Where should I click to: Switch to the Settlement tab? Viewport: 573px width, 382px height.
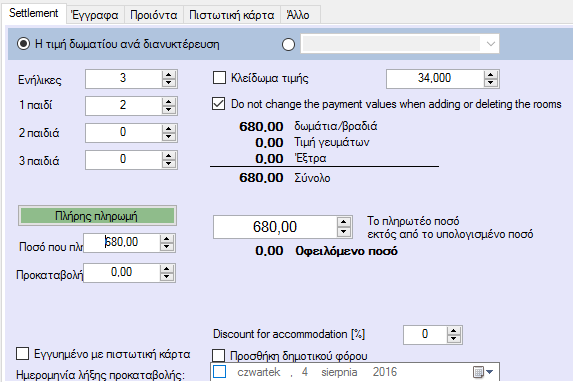34,13
